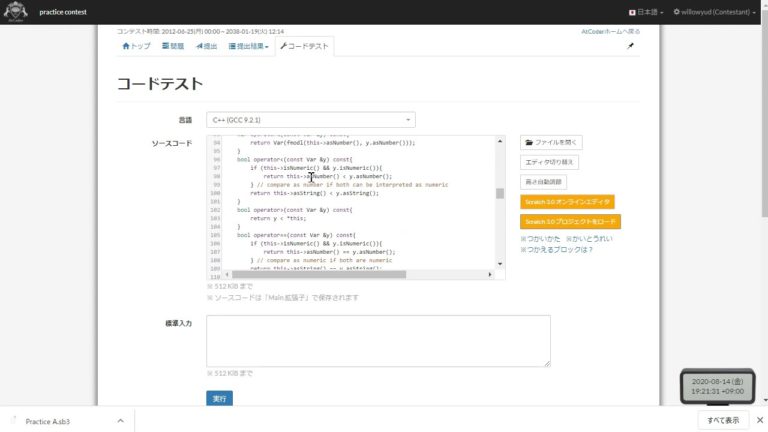The height and width of the screenshot is (432, 768).
Task: Go to the 問題 tasks tab
Action: pos(173,46)
